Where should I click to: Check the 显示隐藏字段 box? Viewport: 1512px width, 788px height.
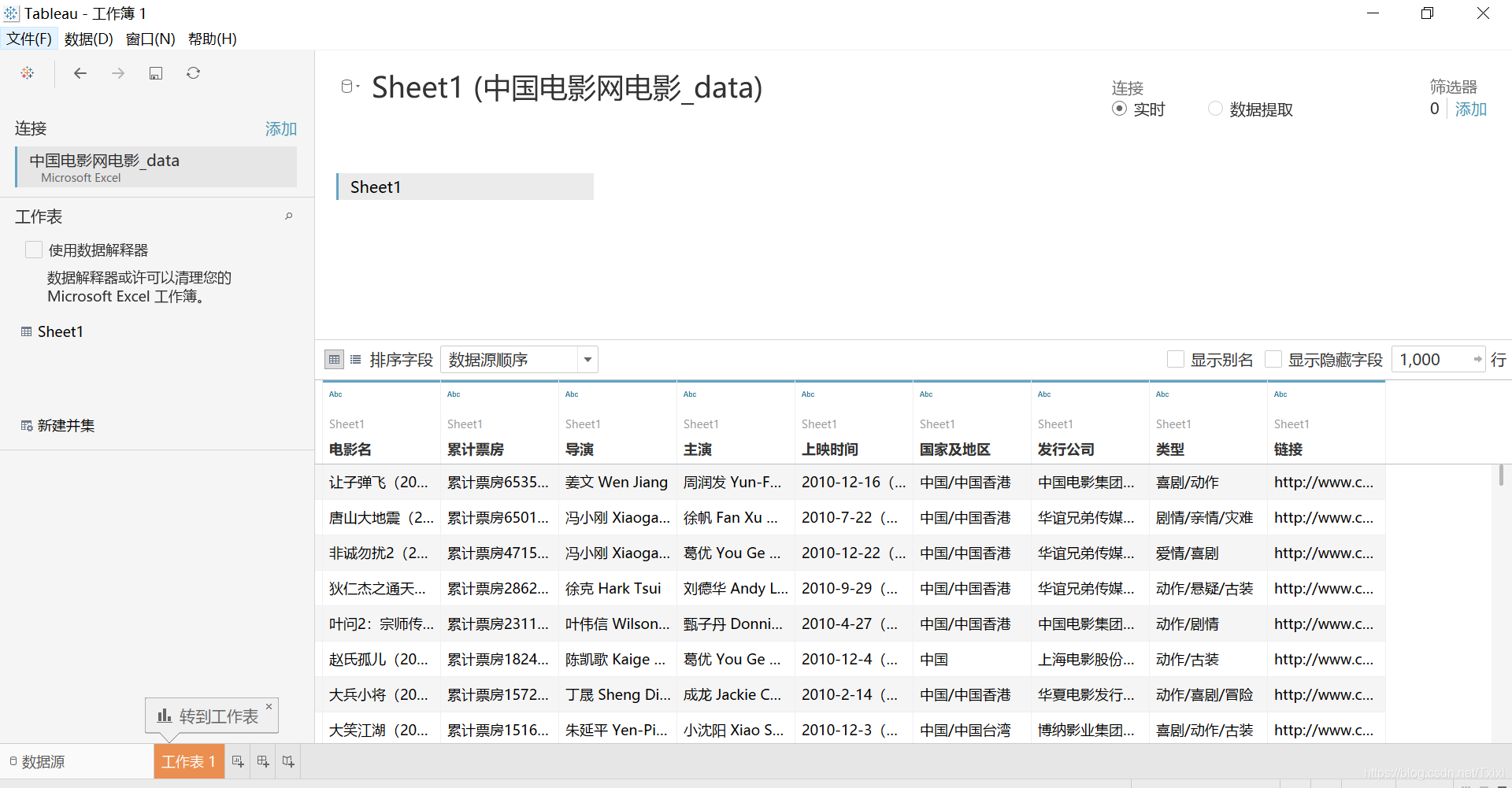pos(1273,360)
